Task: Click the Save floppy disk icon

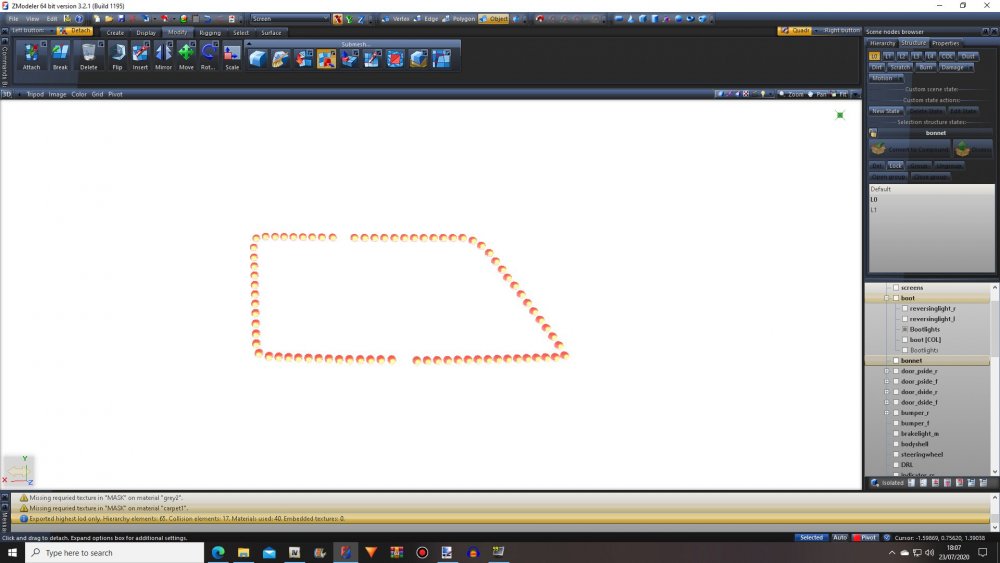Action: point(121,19)
